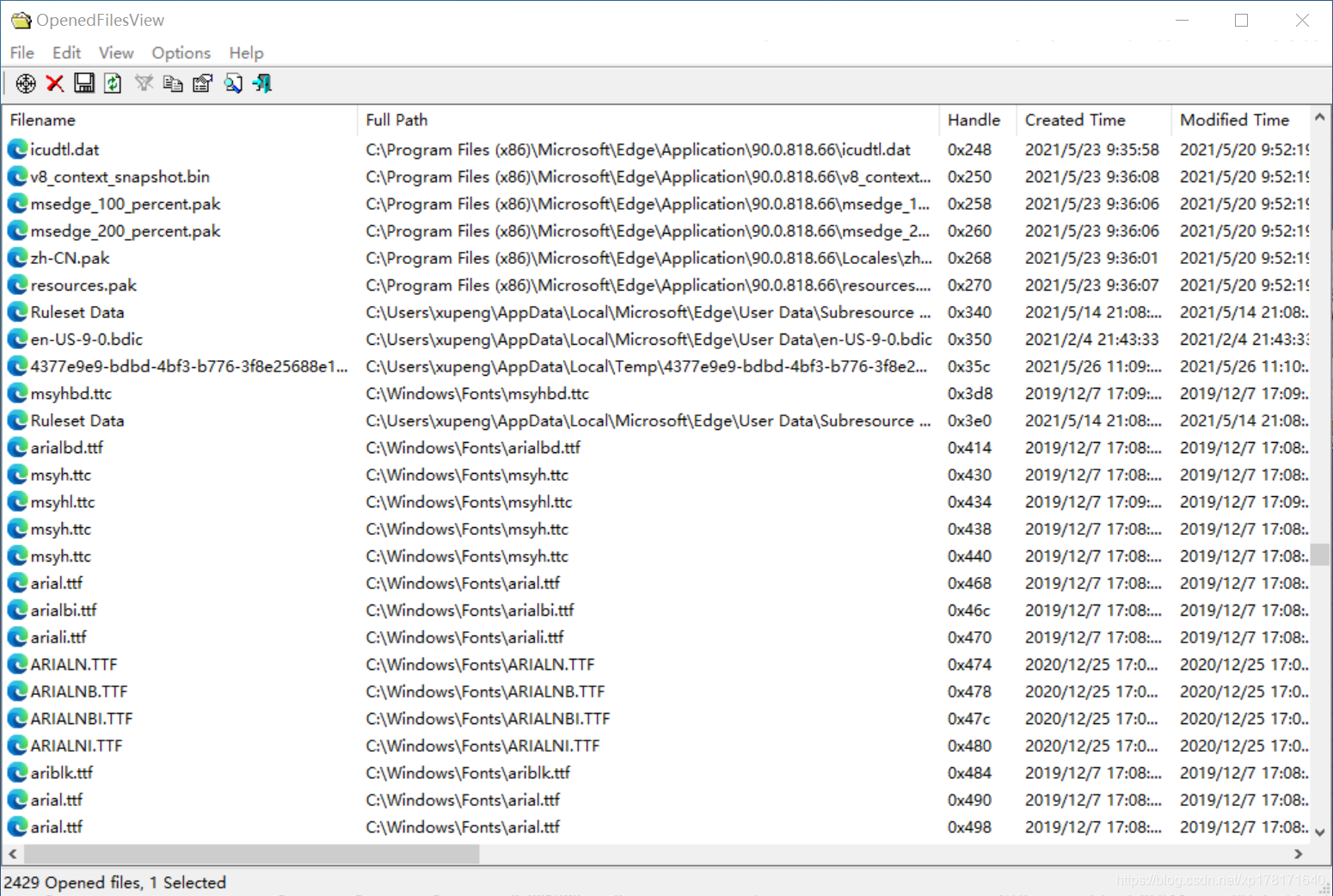Open the Help menu
This screenshot has width=1333, height=896.
(246, 52)
